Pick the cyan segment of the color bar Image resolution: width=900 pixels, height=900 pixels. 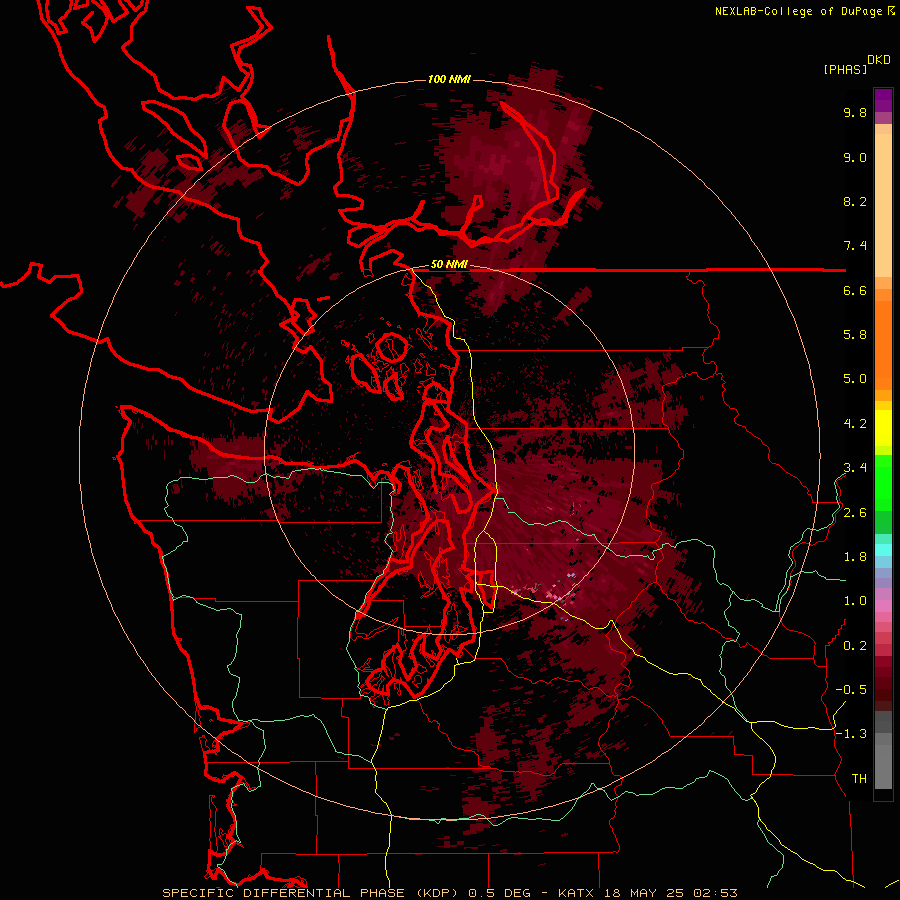coord(883,549)
